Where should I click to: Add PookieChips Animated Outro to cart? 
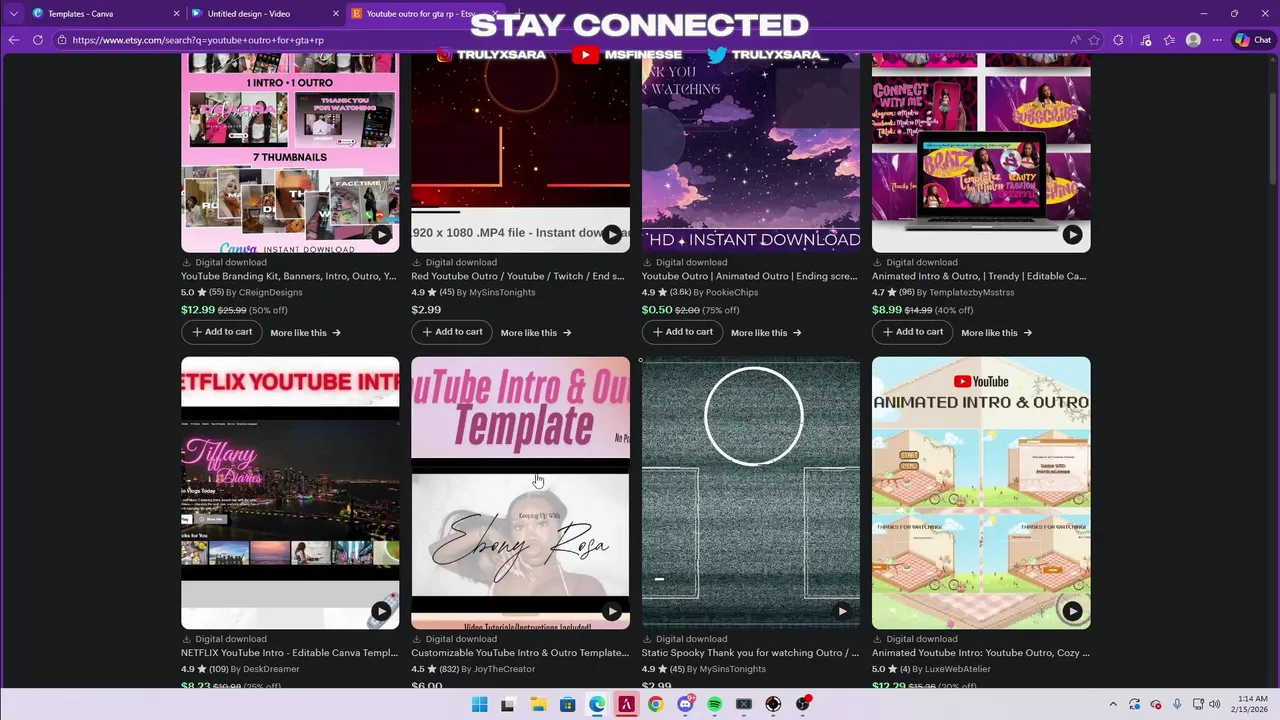[x=682, y=332]
